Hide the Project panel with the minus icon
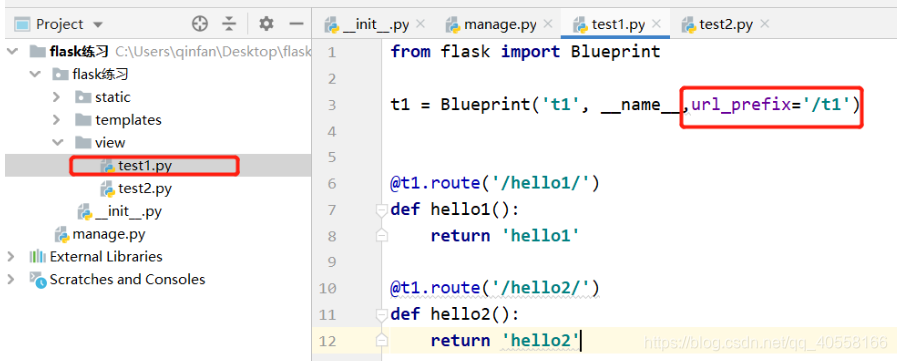Image resolution: width=897 pixels, height=361 pixels. point(296,24)
